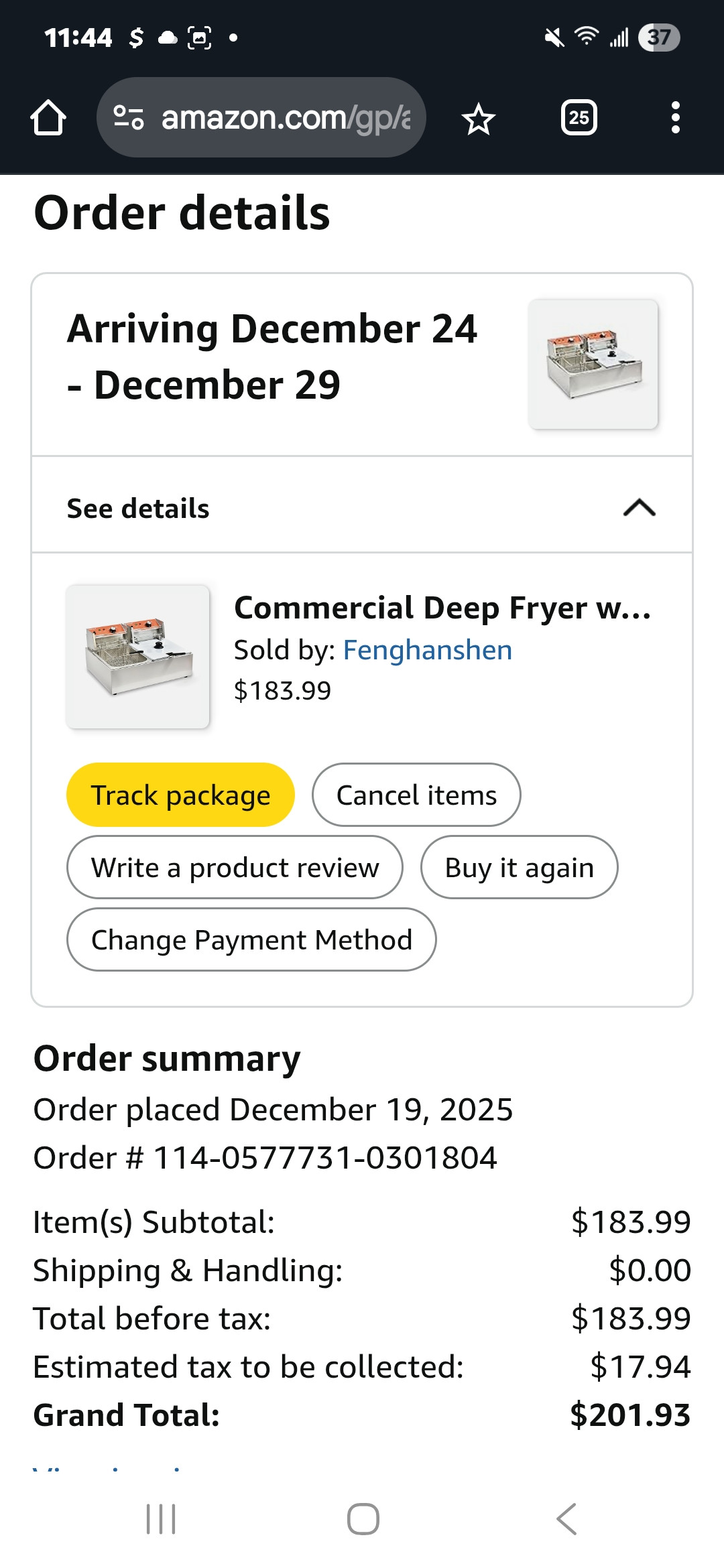Tap the See details chevron arrow
Screen dimensions: 724x1568
click(639, 508)
